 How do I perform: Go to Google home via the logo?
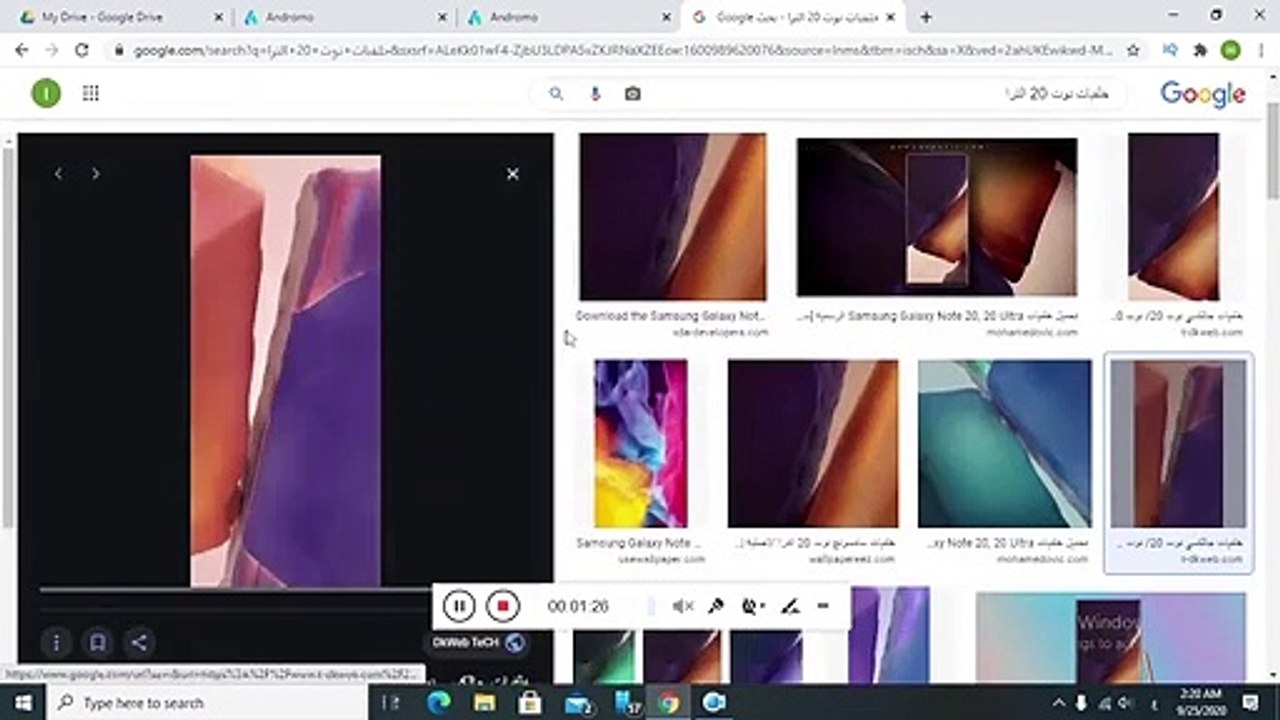(1203, 94)
